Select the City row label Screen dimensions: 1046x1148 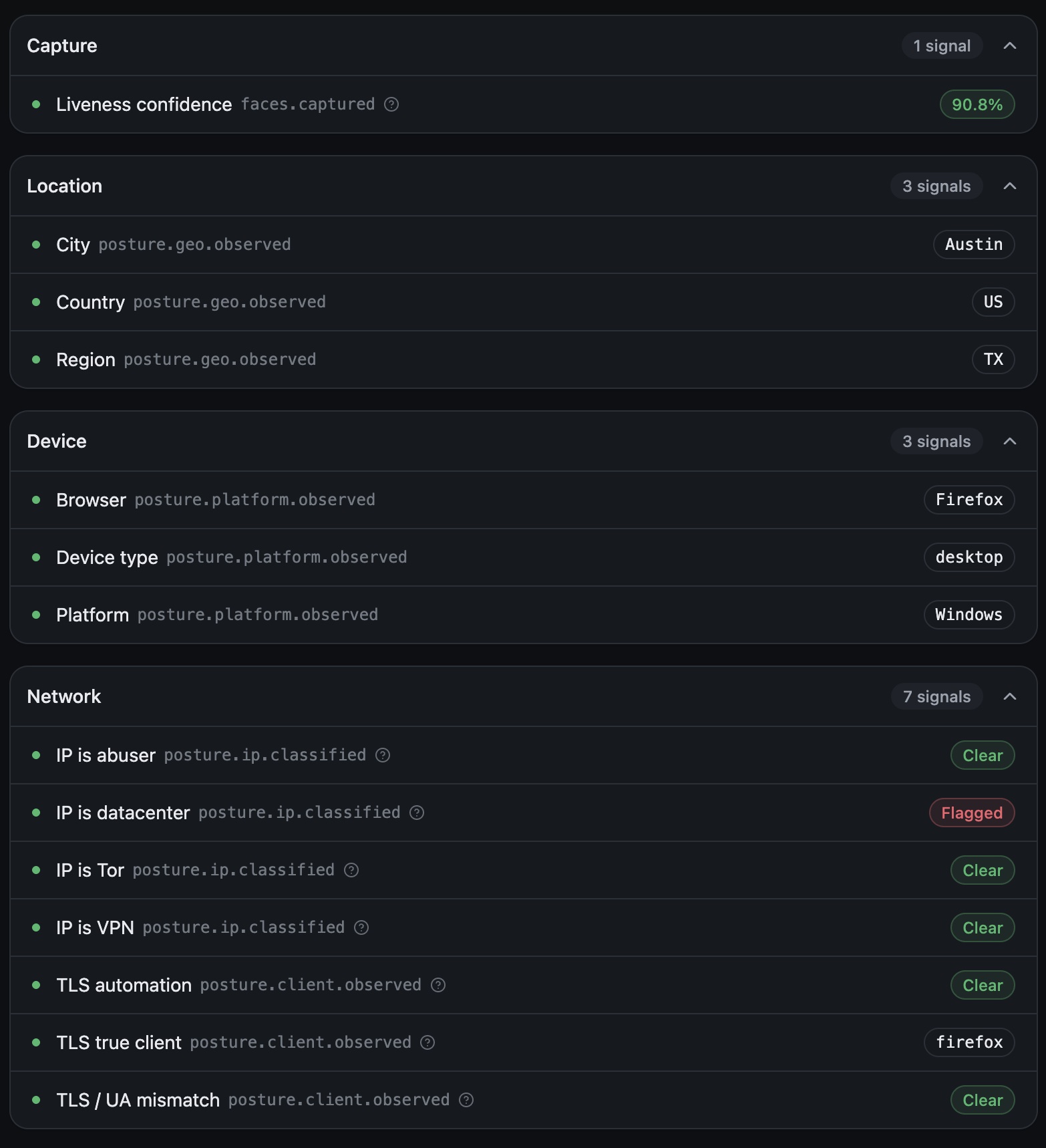[73, 245]
